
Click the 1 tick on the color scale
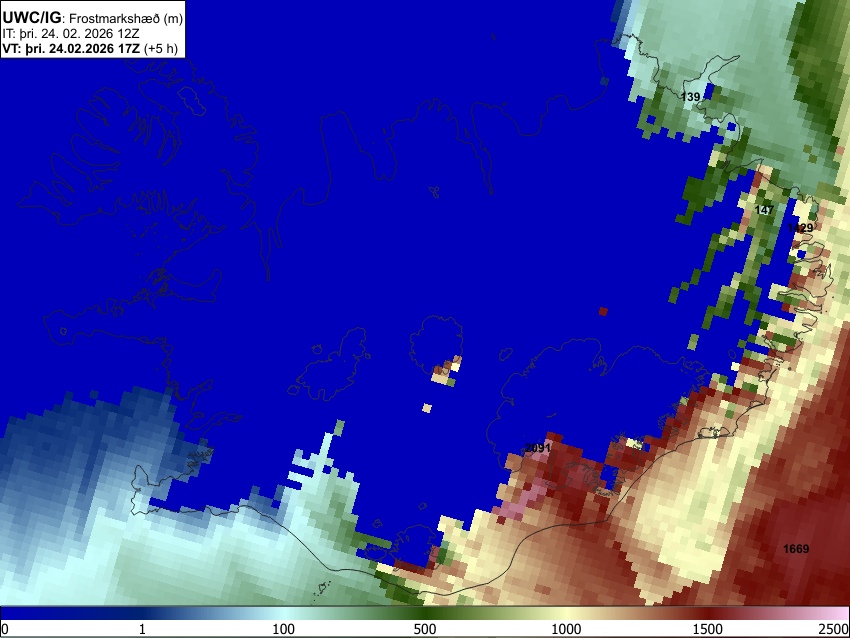142,629
